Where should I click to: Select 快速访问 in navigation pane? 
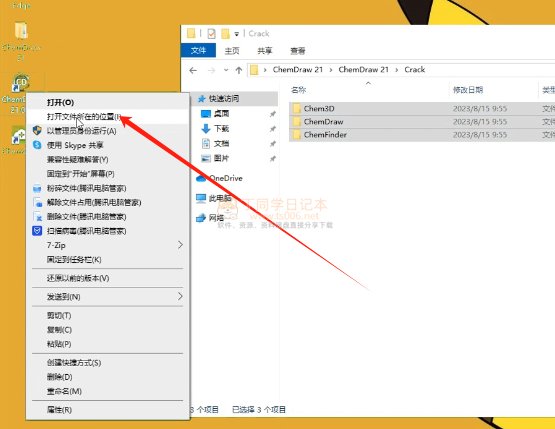click(224, 98)
